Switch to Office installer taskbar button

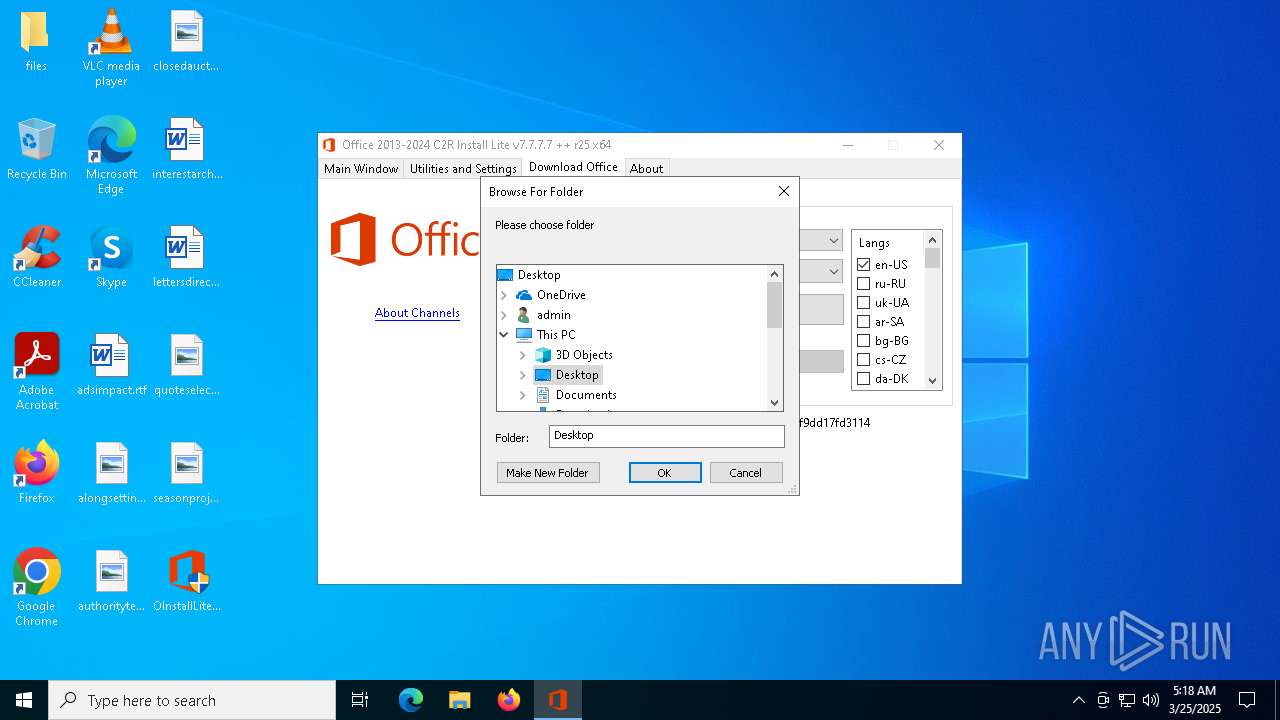[x=558, y=700]
